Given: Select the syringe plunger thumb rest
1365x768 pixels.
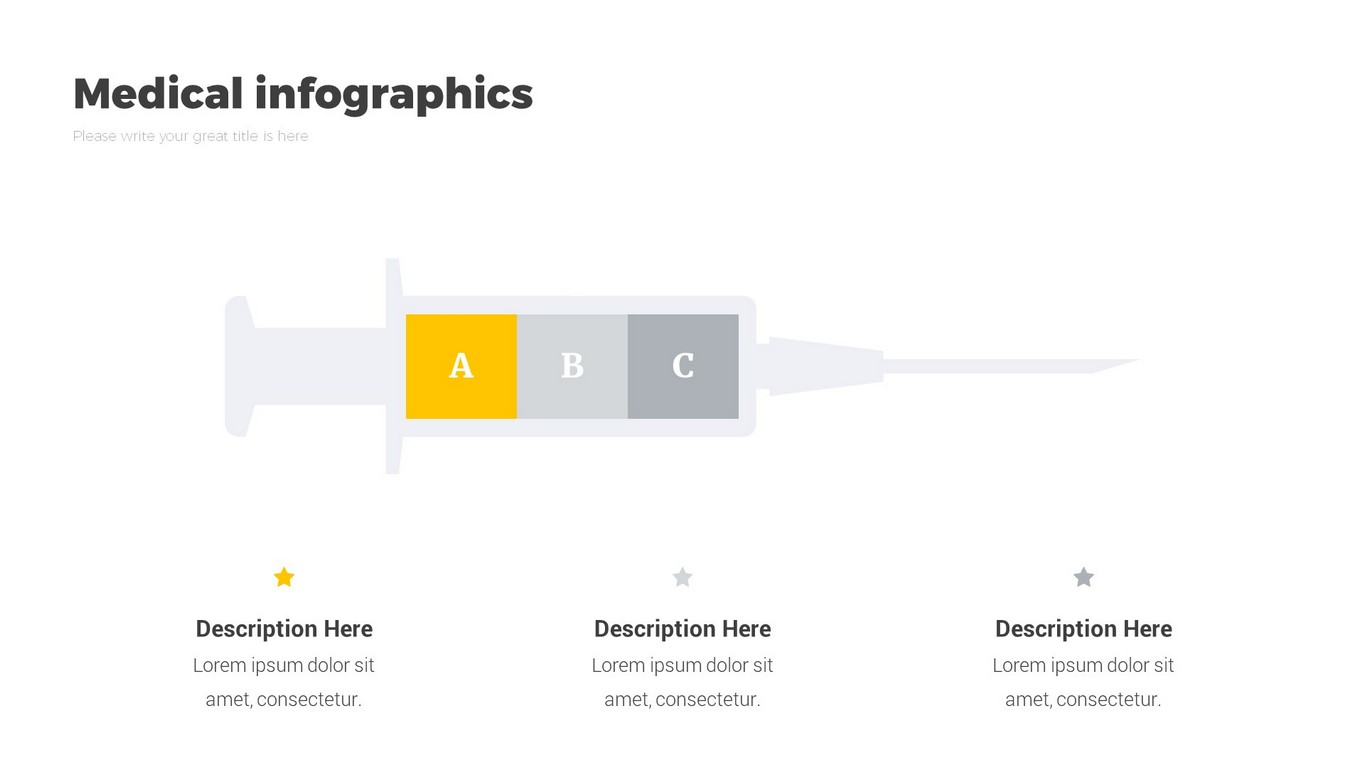Looking at the screenshot, I should (237, 366).
